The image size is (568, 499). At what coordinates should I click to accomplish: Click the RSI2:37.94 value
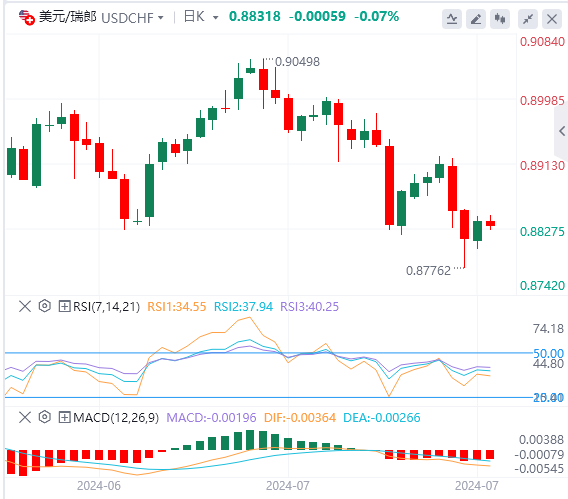click(243, 307)
